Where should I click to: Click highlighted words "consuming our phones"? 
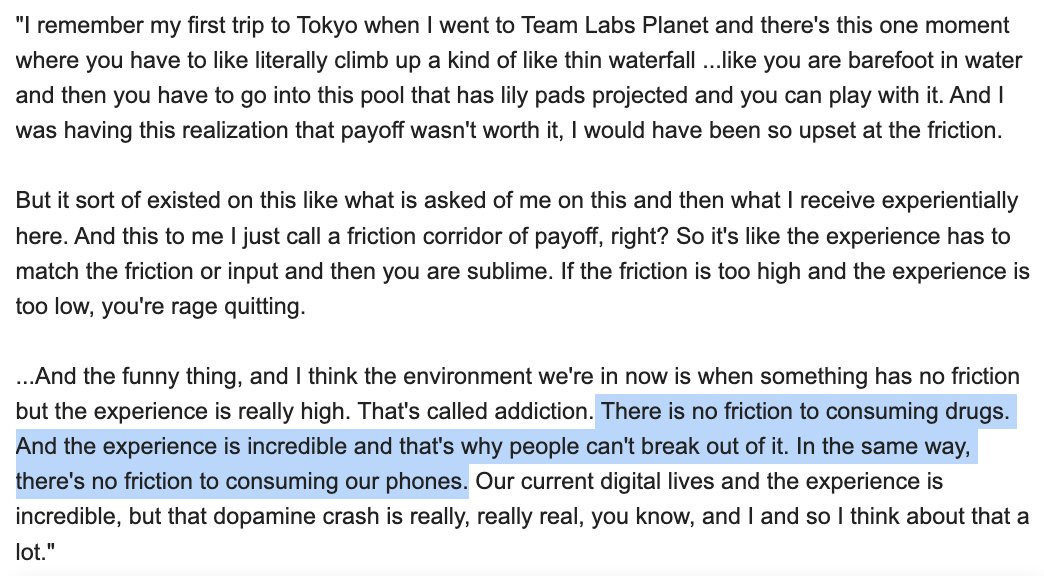tap(352, 482)
